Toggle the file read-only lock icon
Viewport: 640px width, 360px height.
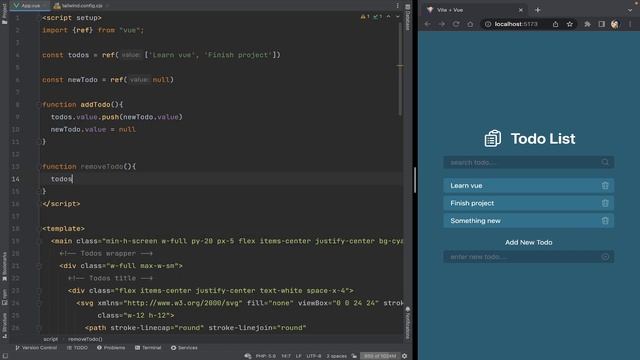coord(354,356)
